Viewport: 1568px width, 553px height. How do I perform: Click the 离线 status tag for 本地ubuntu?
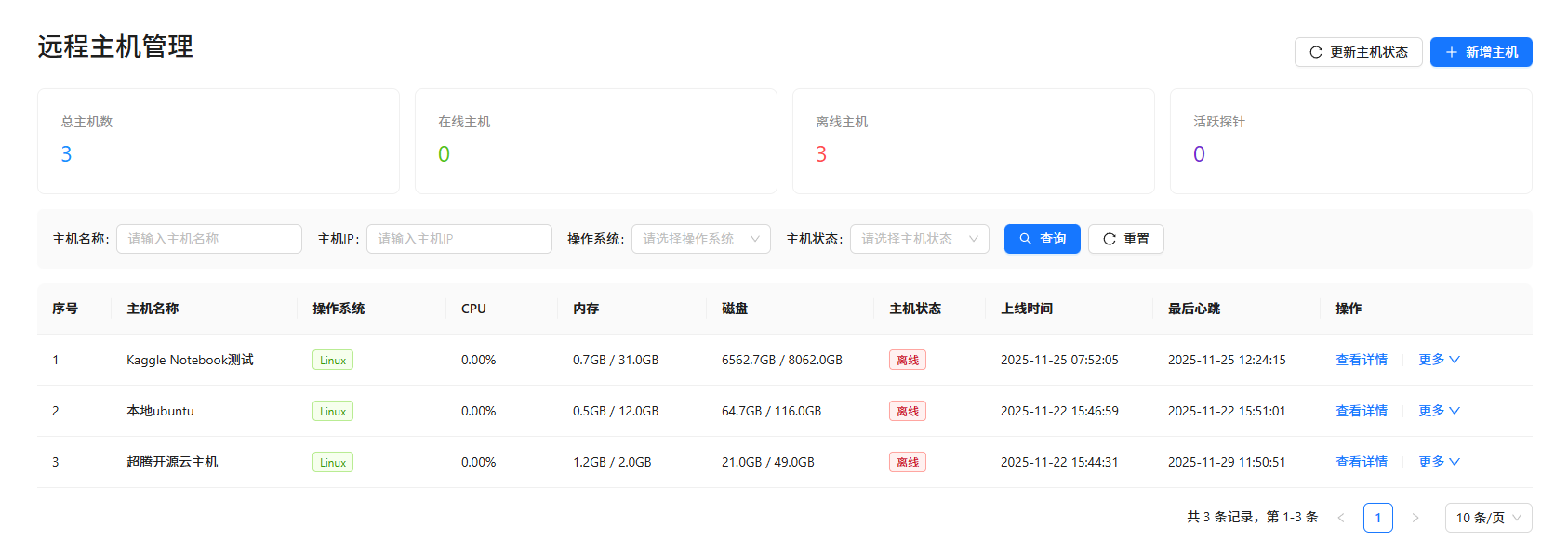pos(907,412)
